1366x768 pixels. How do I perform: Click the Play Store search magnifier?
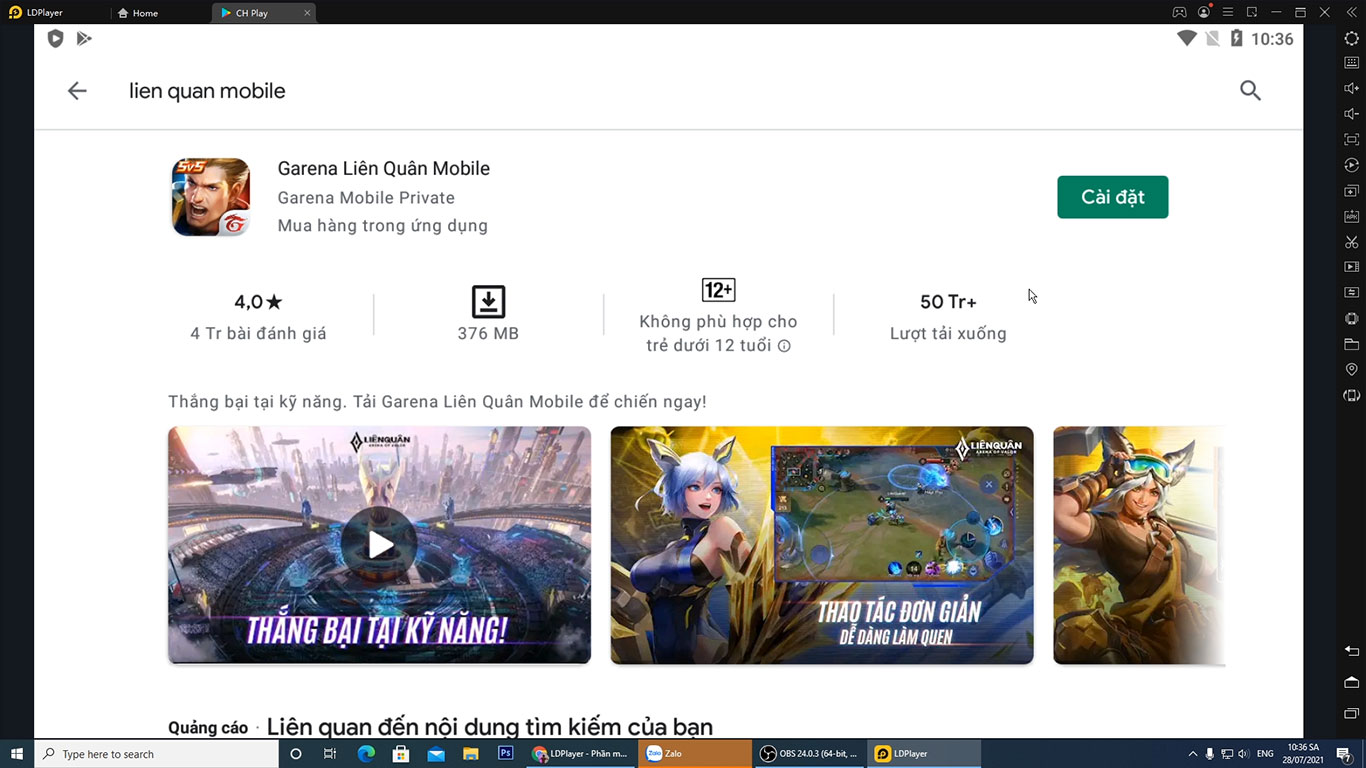coord(1250,91)
